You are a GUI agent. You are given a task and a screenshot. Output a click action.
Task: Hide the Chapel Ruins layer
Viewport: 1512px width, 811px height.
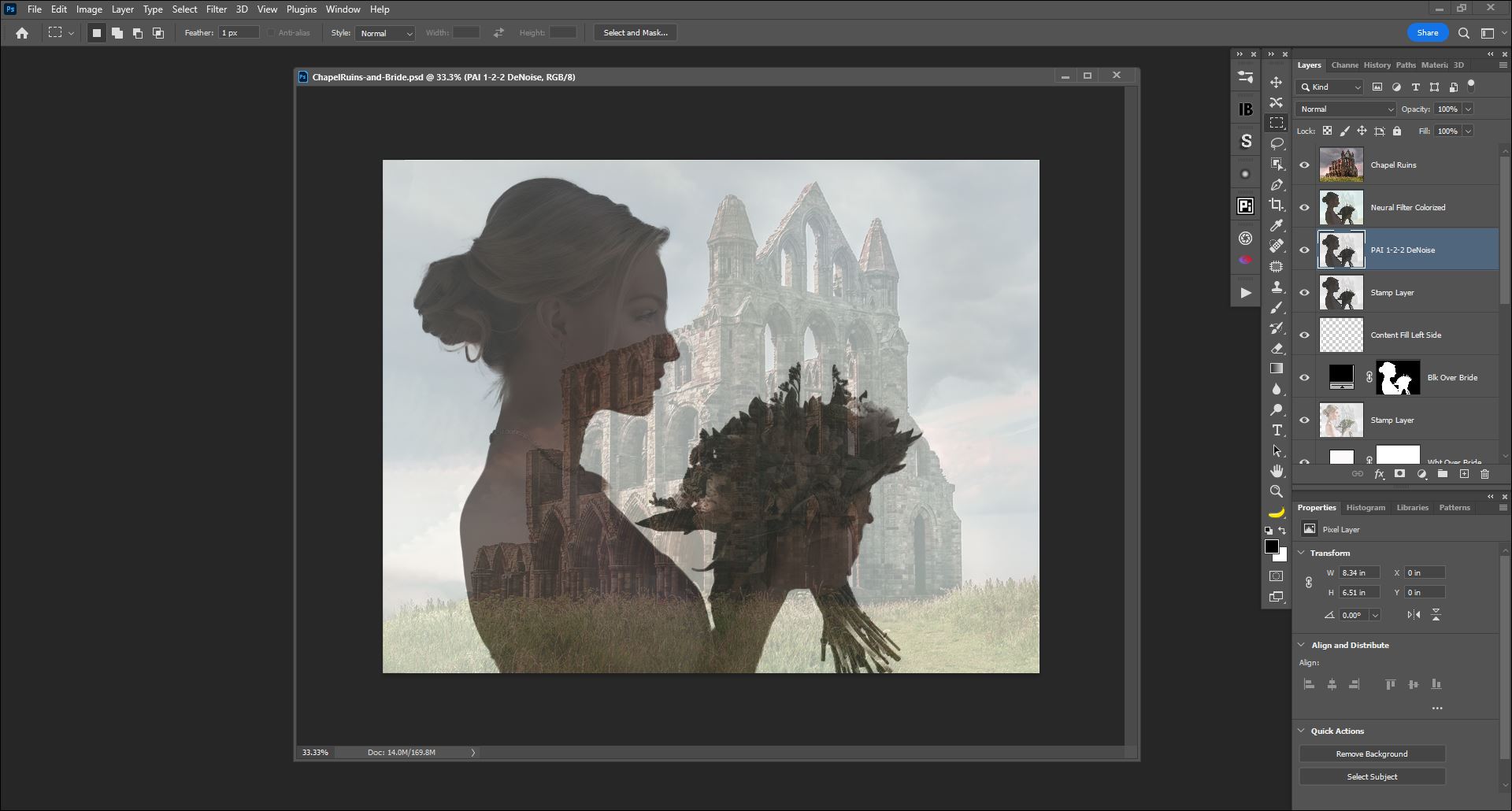pos(1304,165)
